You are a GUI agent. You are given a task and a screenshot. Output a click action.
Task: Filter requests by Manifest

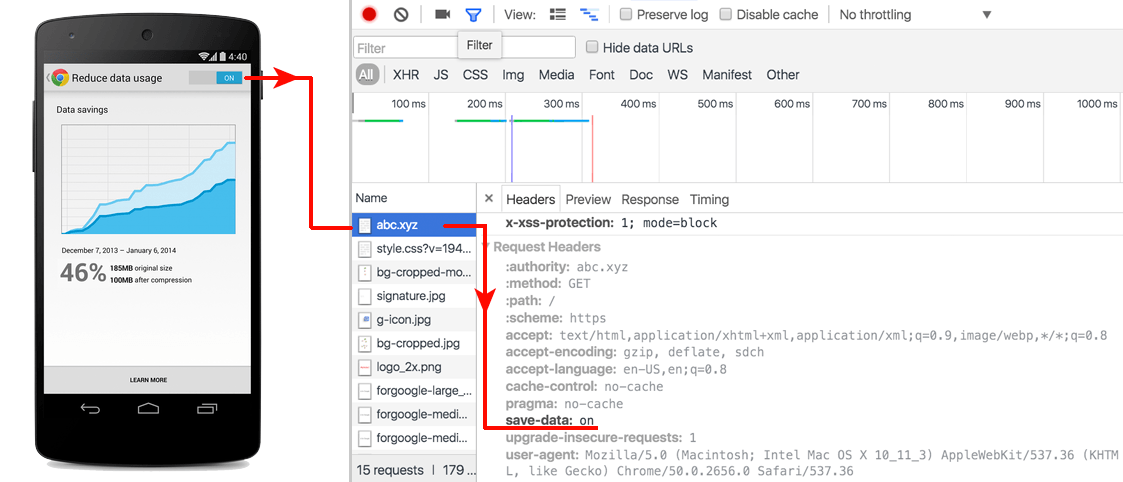[x=727, y=74]
